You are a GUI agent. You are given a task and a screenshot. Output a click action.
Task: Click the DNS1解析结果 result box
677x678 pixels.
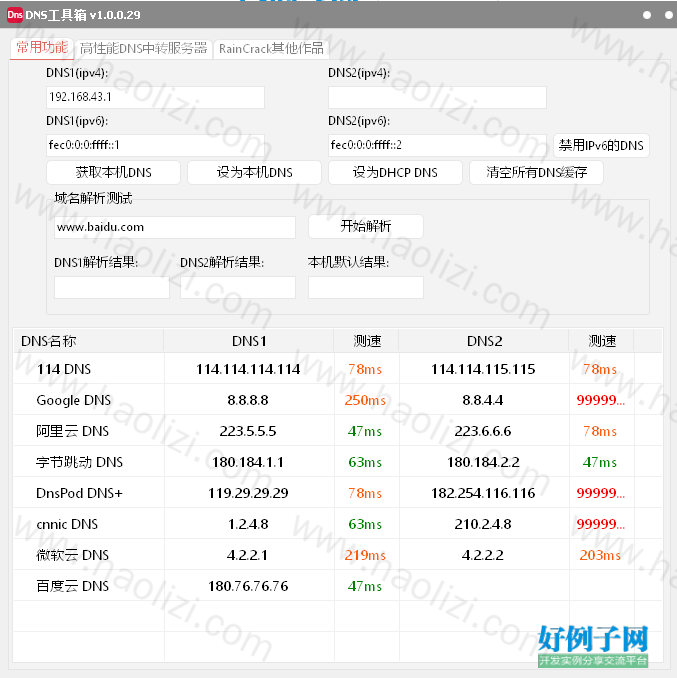[x=112, y=288]
